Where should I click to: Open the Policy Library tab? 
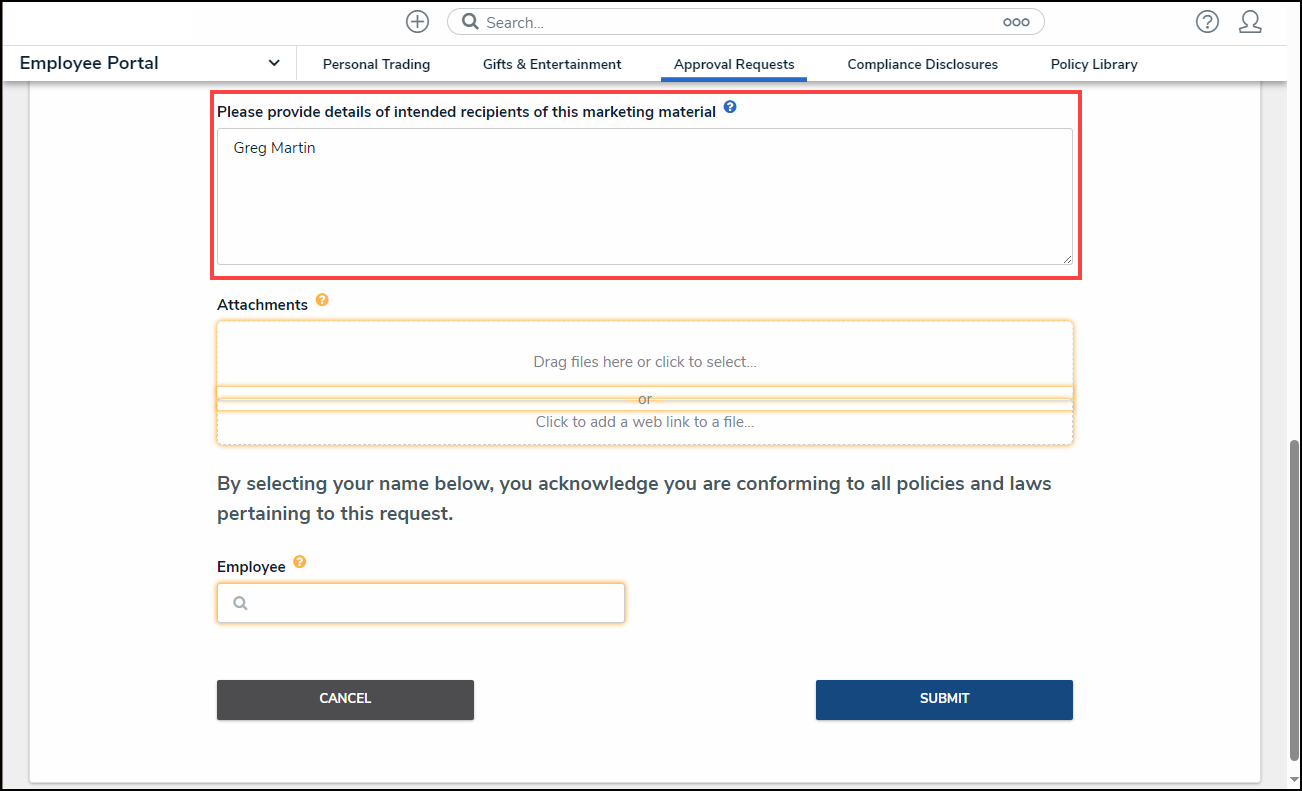coord(1094,64)
